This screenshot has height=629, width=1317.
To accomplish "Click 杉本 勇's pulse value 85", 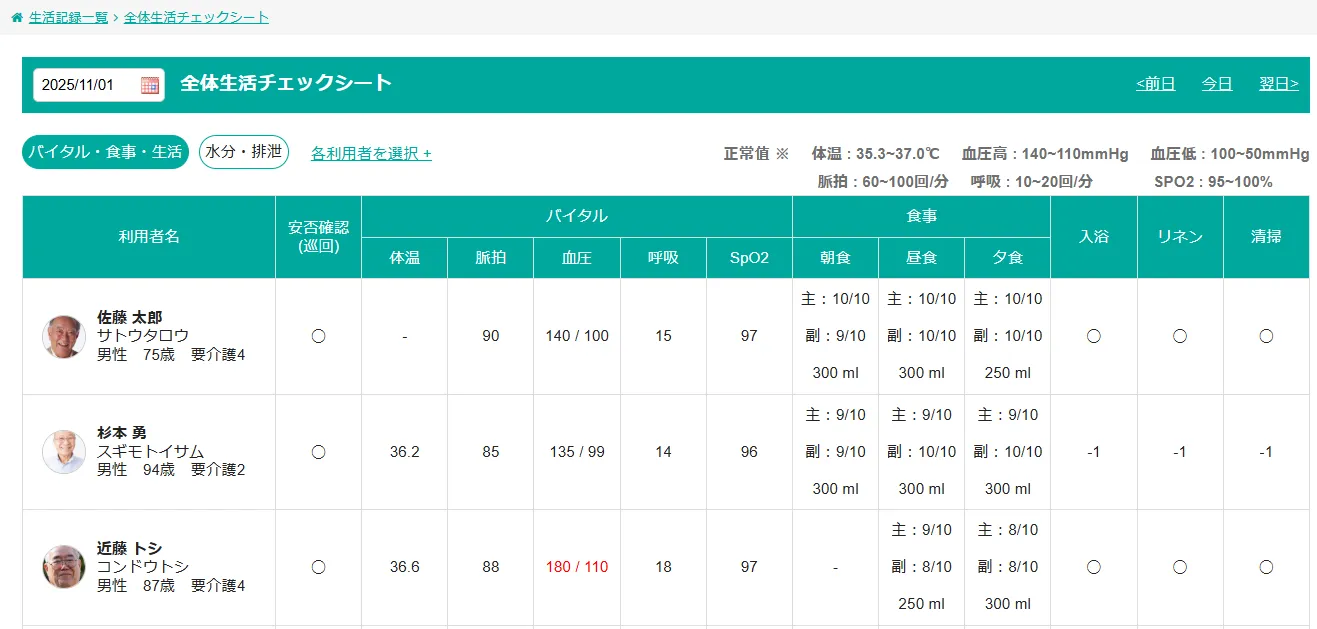I will click(491, 452).
